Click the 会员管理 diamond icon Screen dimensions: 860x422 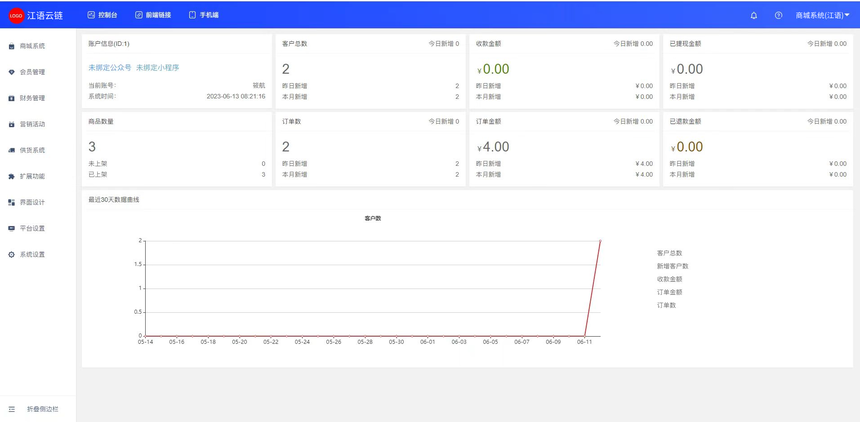pos(11,72)
